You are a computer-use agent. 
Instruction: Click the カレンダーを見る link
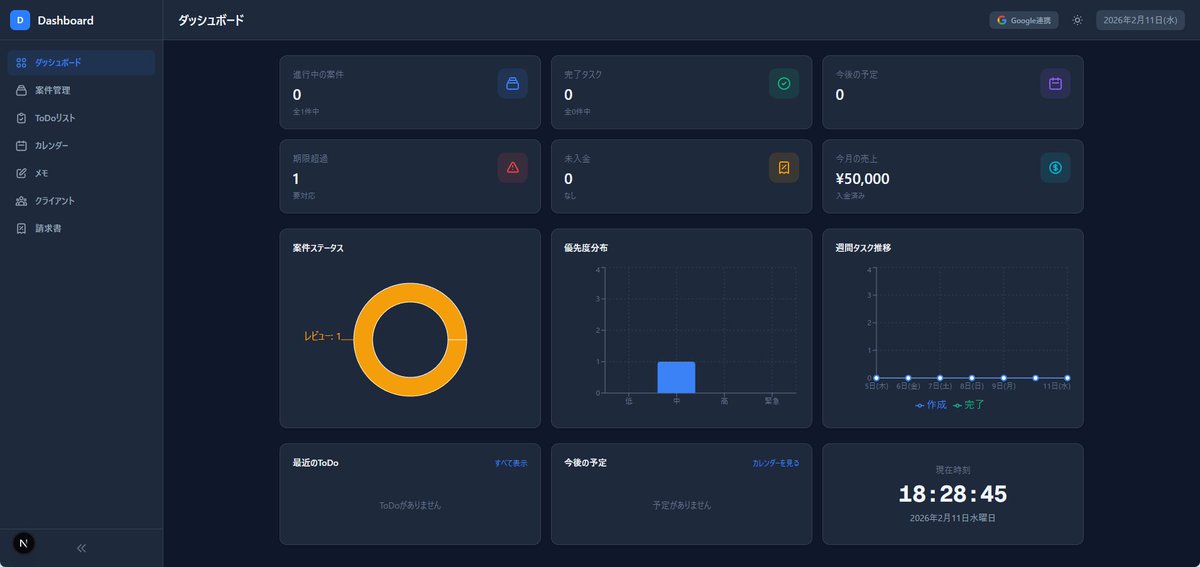(x=776, y=464)
